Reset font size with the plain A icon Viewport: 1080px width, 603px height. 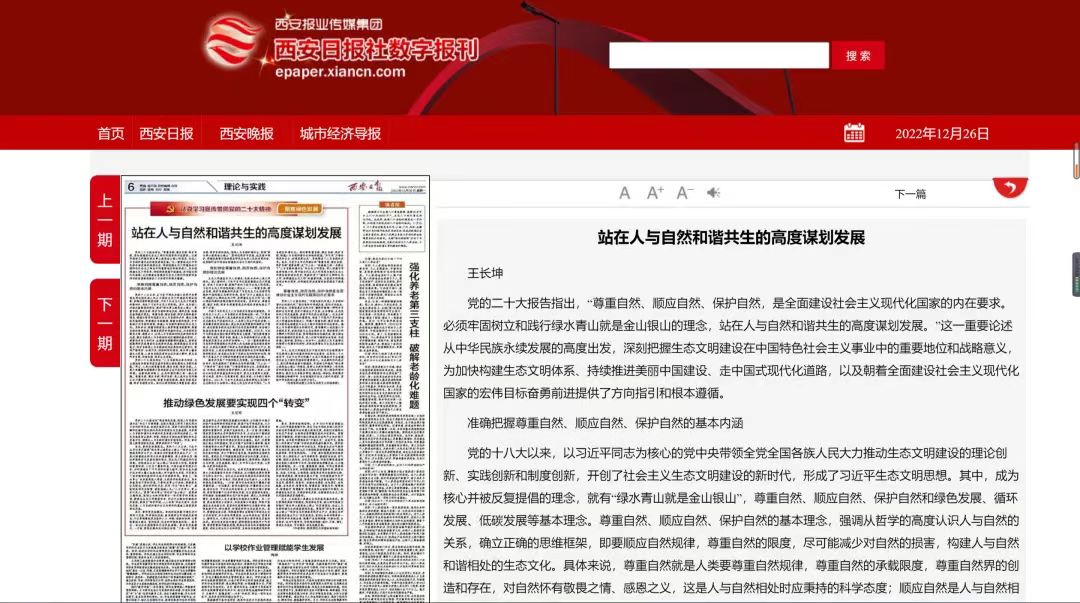[625, 193]
